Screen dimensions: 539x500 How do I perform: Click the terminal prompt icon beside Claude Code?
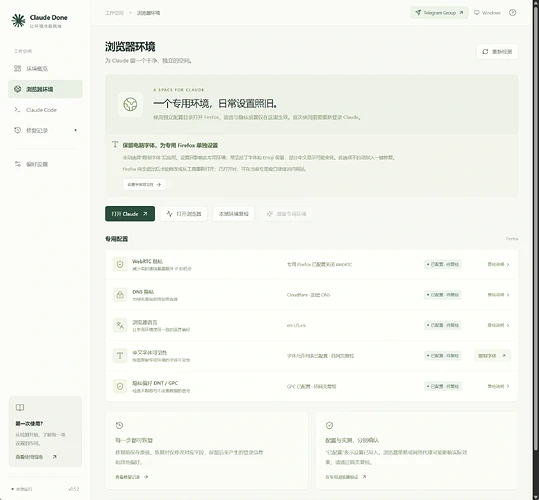17,110
